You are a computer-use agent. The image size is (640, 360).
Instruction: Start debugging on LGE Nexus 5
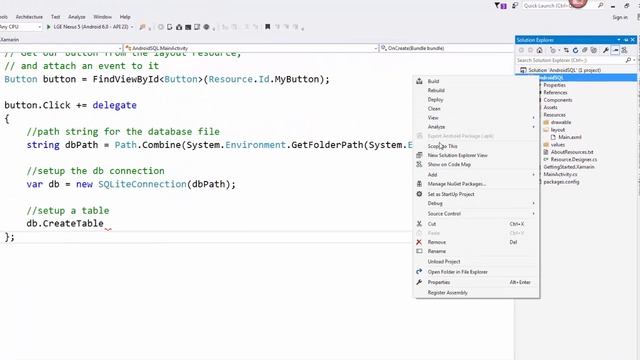point(87,27)
